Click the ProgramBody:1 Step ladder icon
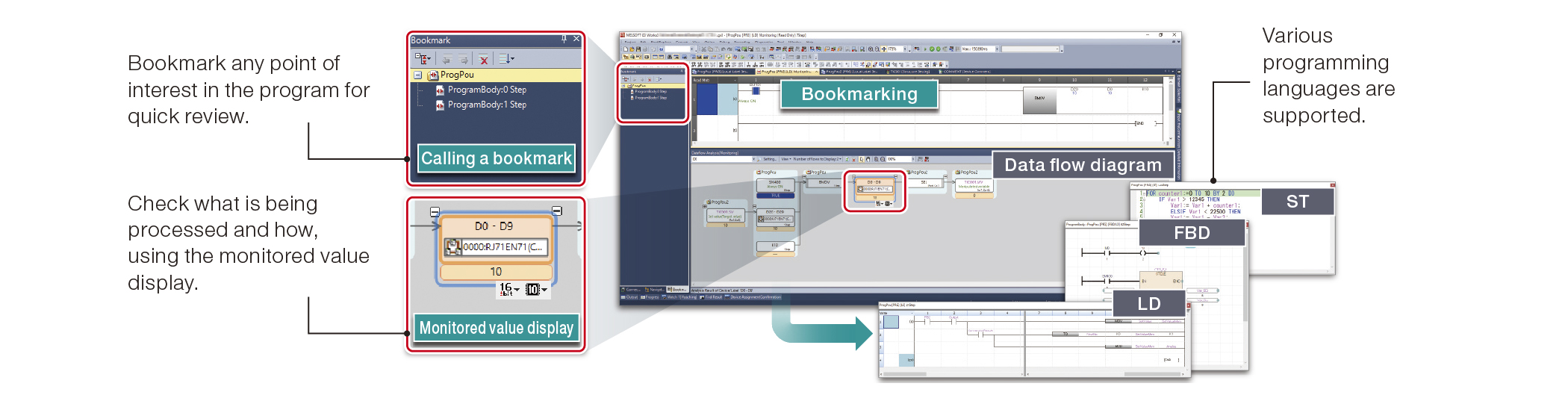The height and width of the screenshot is (404, 1568). pyautogui.click(x=440, y=105)
